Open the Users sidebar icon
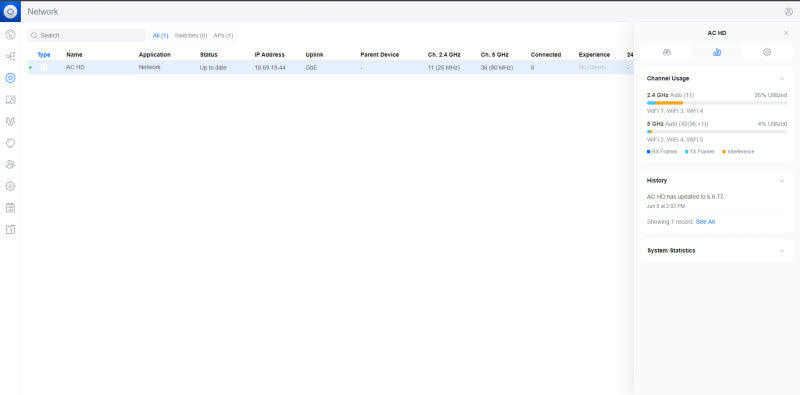 pos(10,164)
